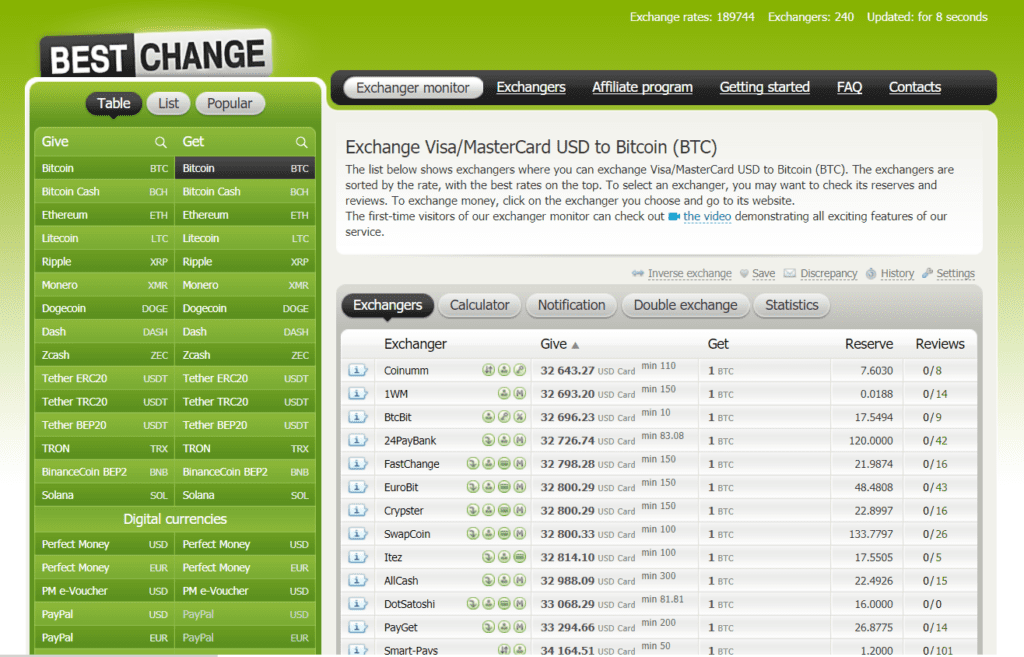Click the info icon for the FastChange row
The image size is (1024, 657).
[x=358, y=464]
